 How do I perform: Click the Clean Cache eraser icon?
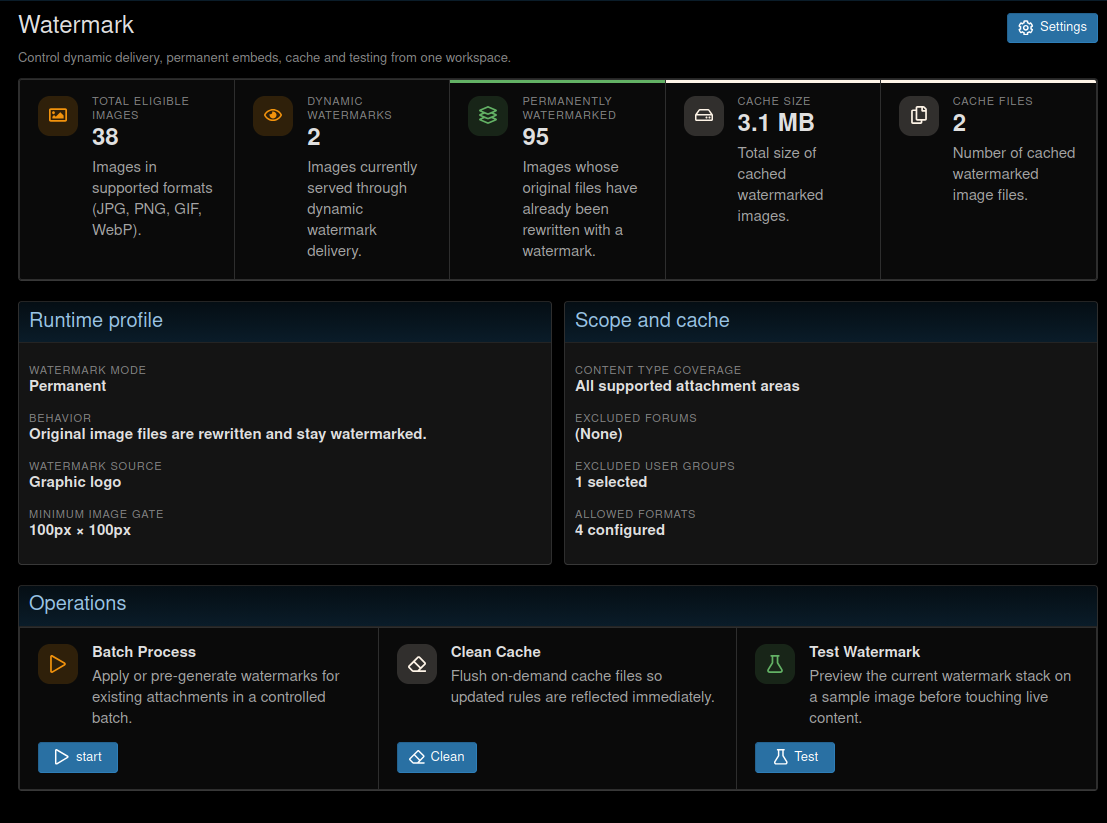417,663
